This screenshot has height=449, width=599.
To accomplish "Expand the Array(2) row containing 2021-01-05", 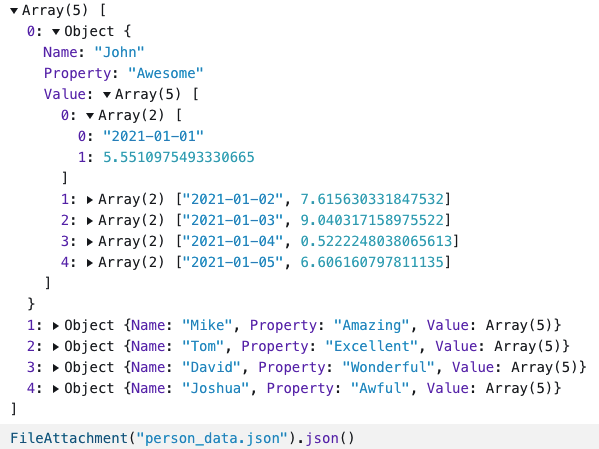I will coord(90,263).
